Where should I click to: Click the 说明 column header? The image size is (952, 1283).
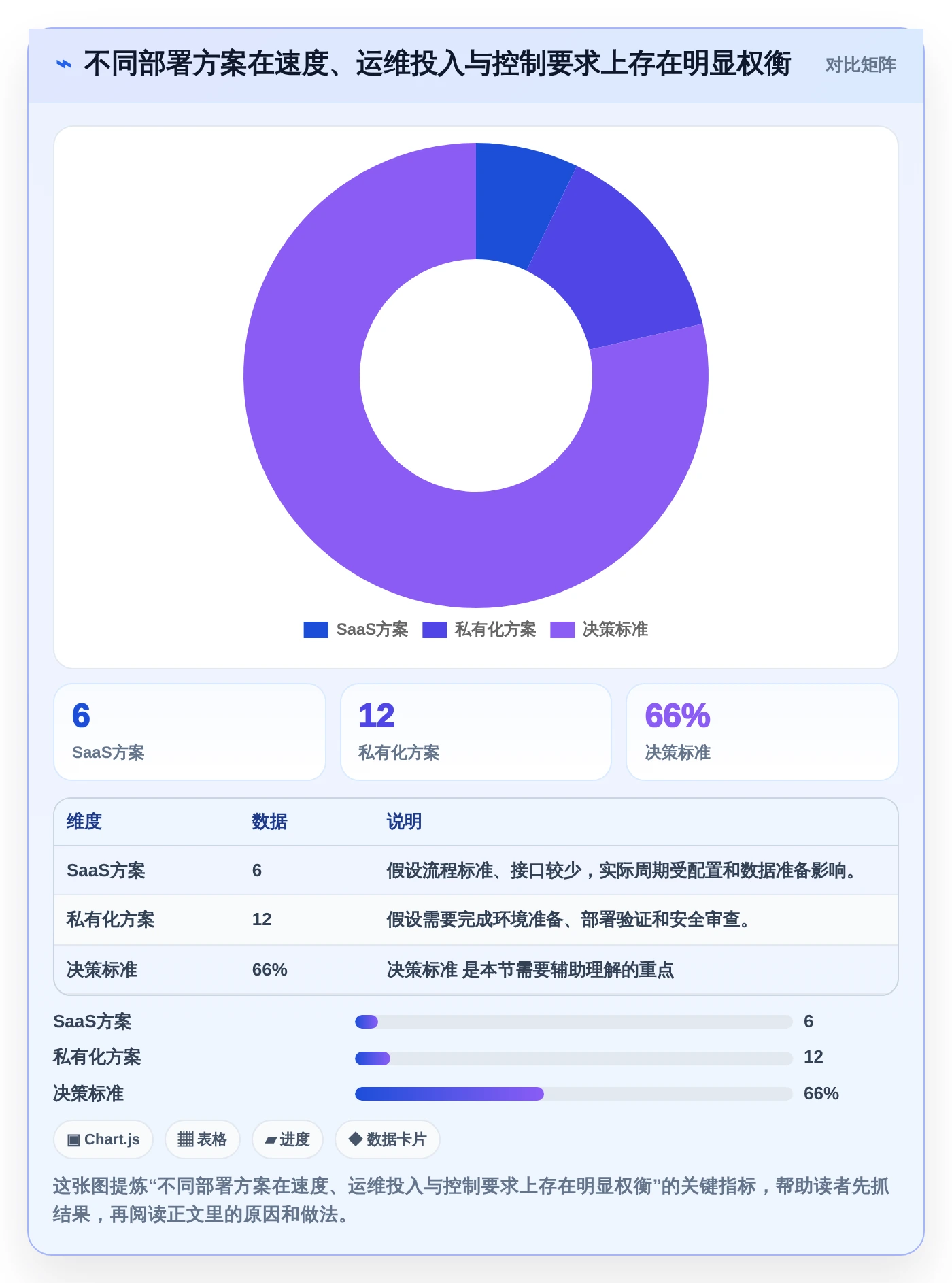click(x=404, y=822)
